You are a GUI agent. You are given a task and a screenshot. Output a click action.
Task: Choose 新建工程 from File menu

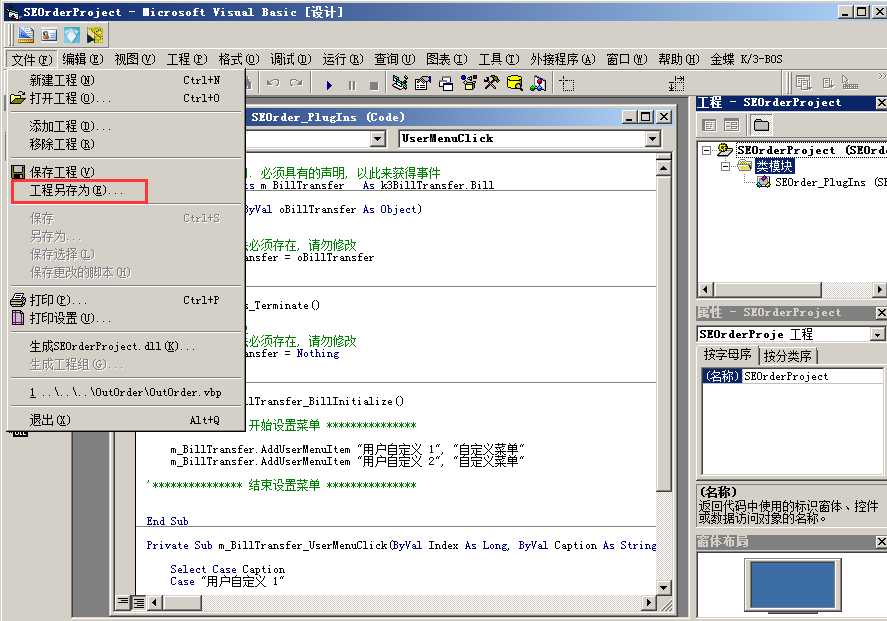(124, 80)
